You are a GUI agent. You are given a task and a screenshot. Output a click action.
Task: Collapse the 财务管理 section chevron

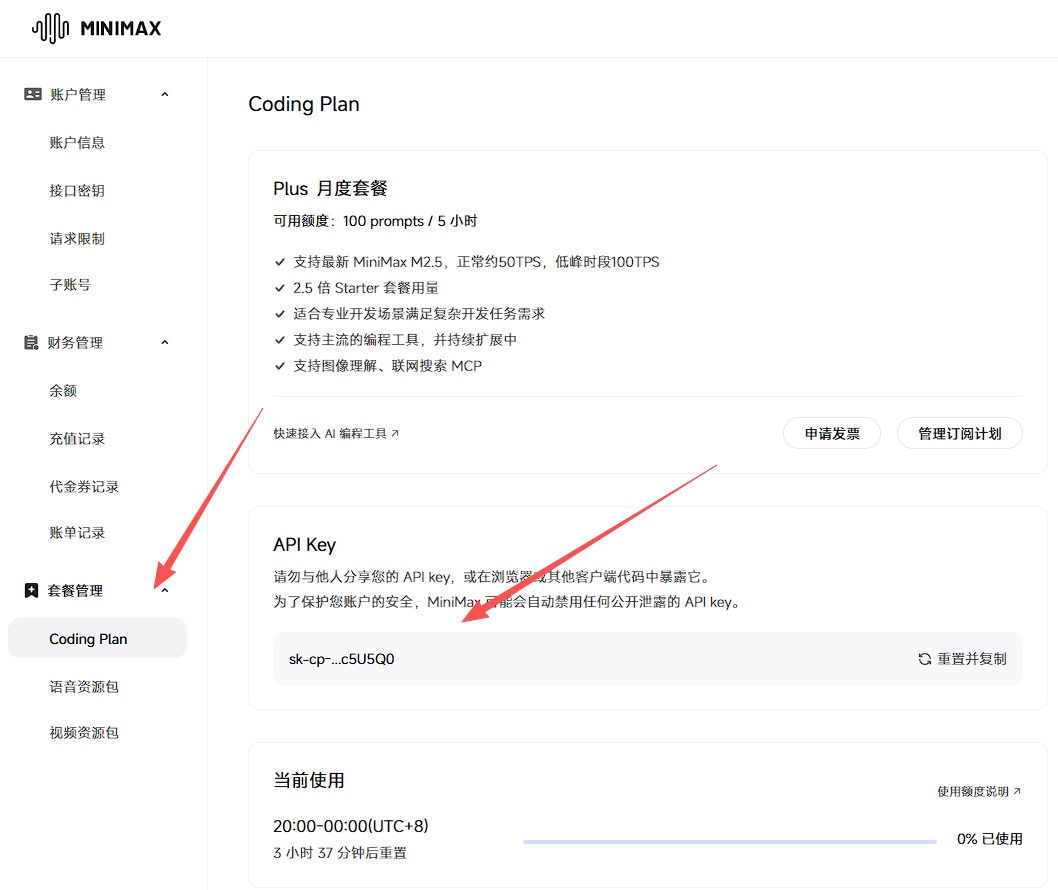click(165, 343)
